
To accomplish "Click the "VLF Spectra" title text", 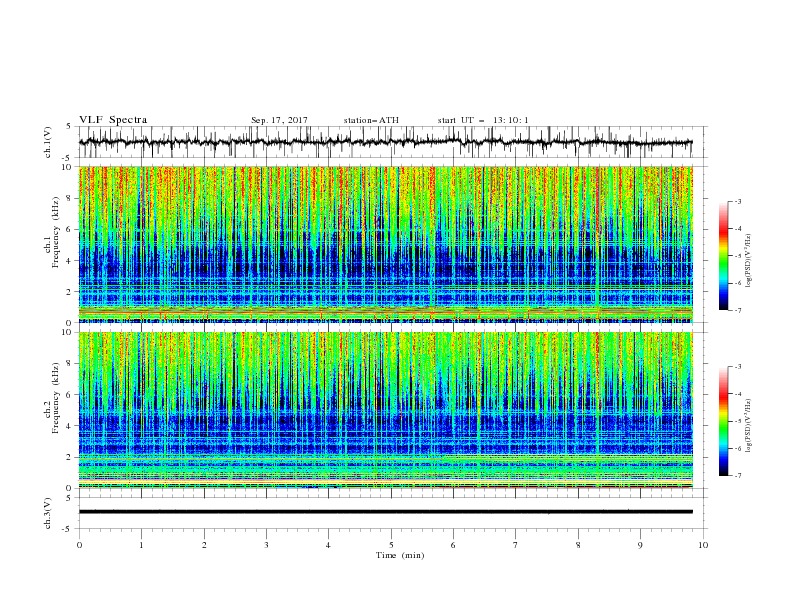I will coord(113,120).
